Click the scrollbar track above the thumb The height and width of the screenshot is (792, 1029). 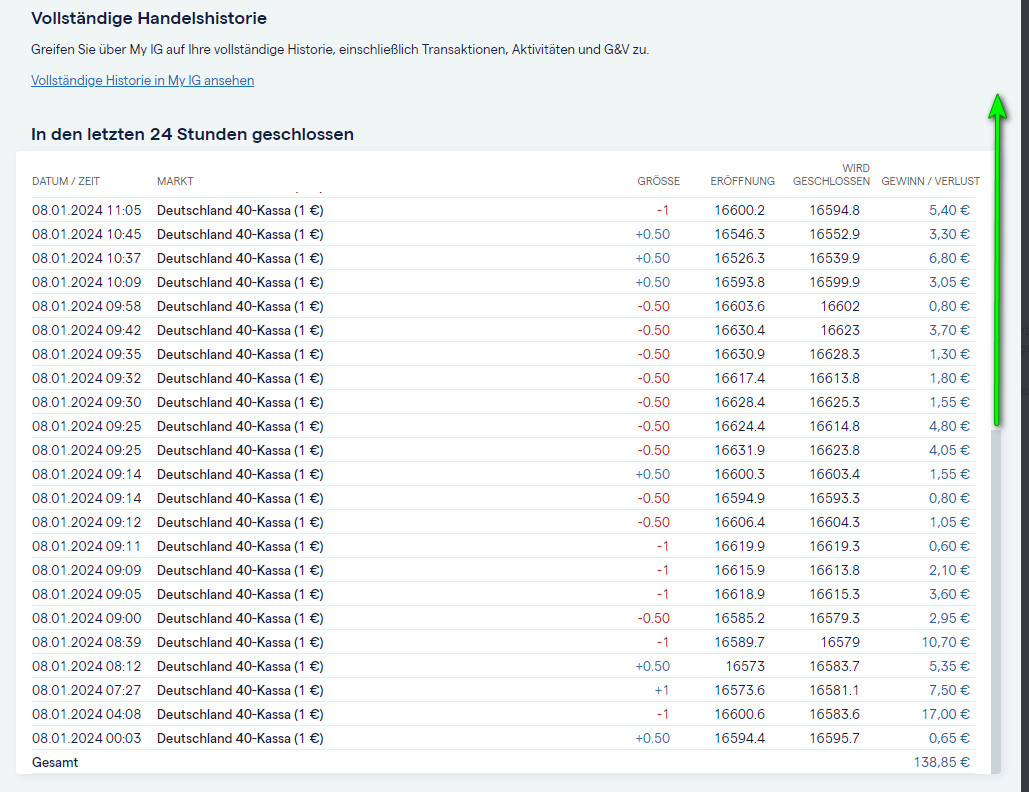[995, 300]
